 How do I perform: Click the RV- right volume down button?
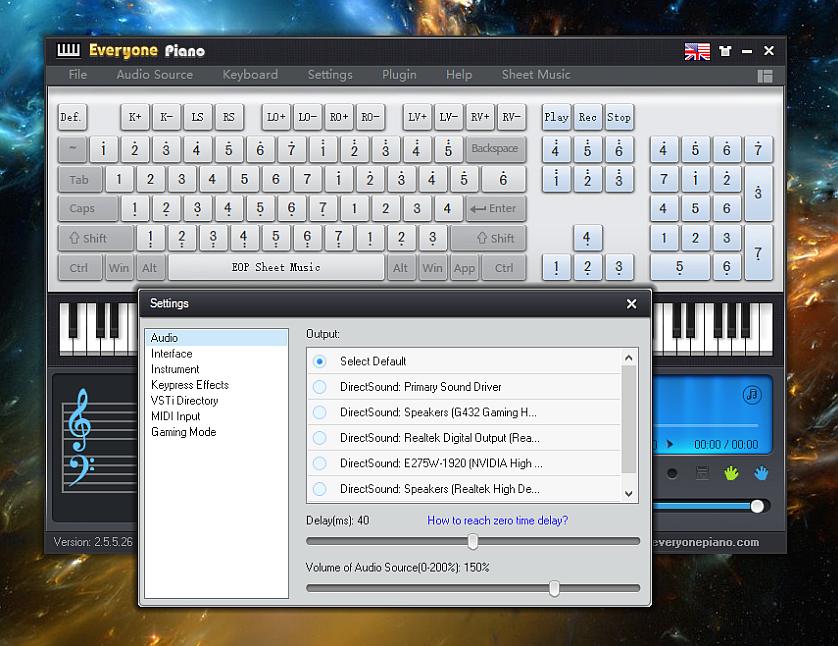(511, 117)
